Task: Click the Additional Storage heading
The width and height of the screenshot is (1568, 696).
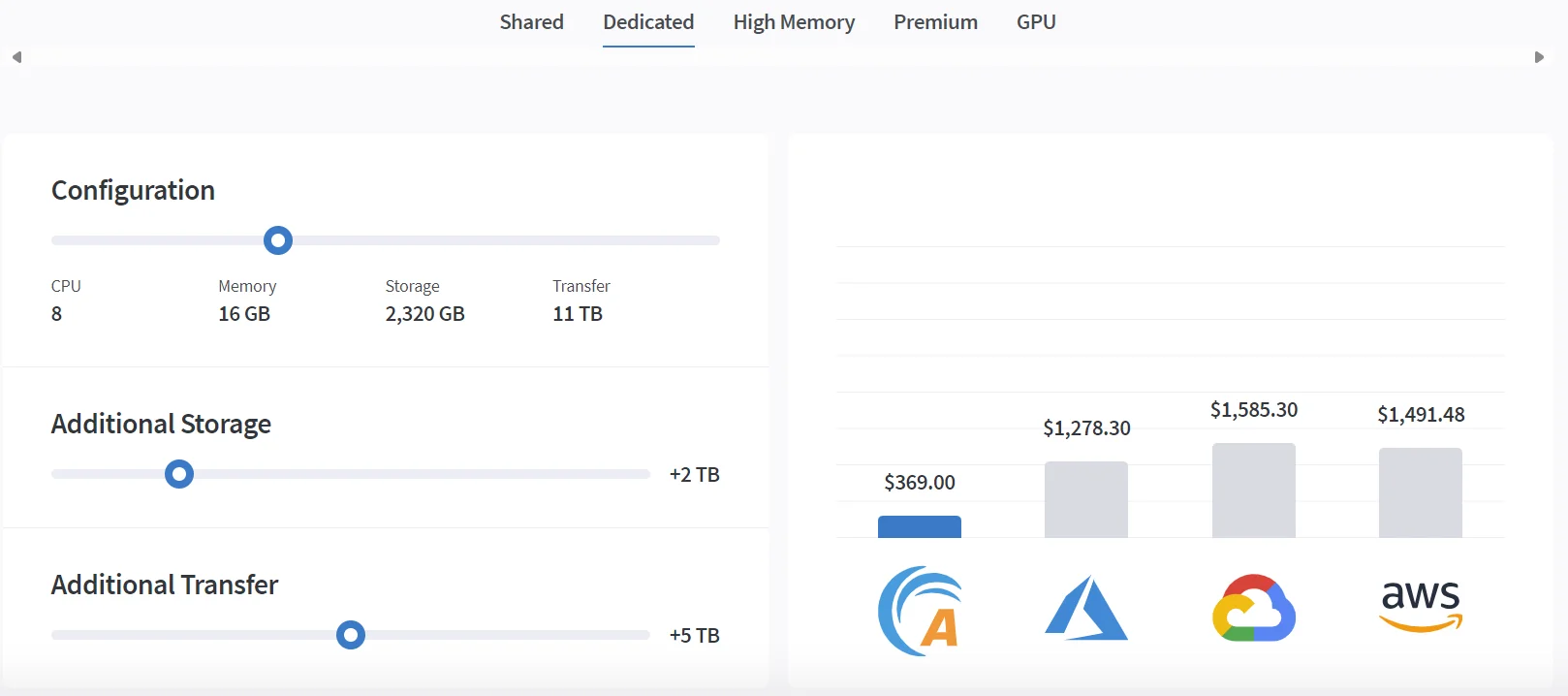Action: pos(161,425)
